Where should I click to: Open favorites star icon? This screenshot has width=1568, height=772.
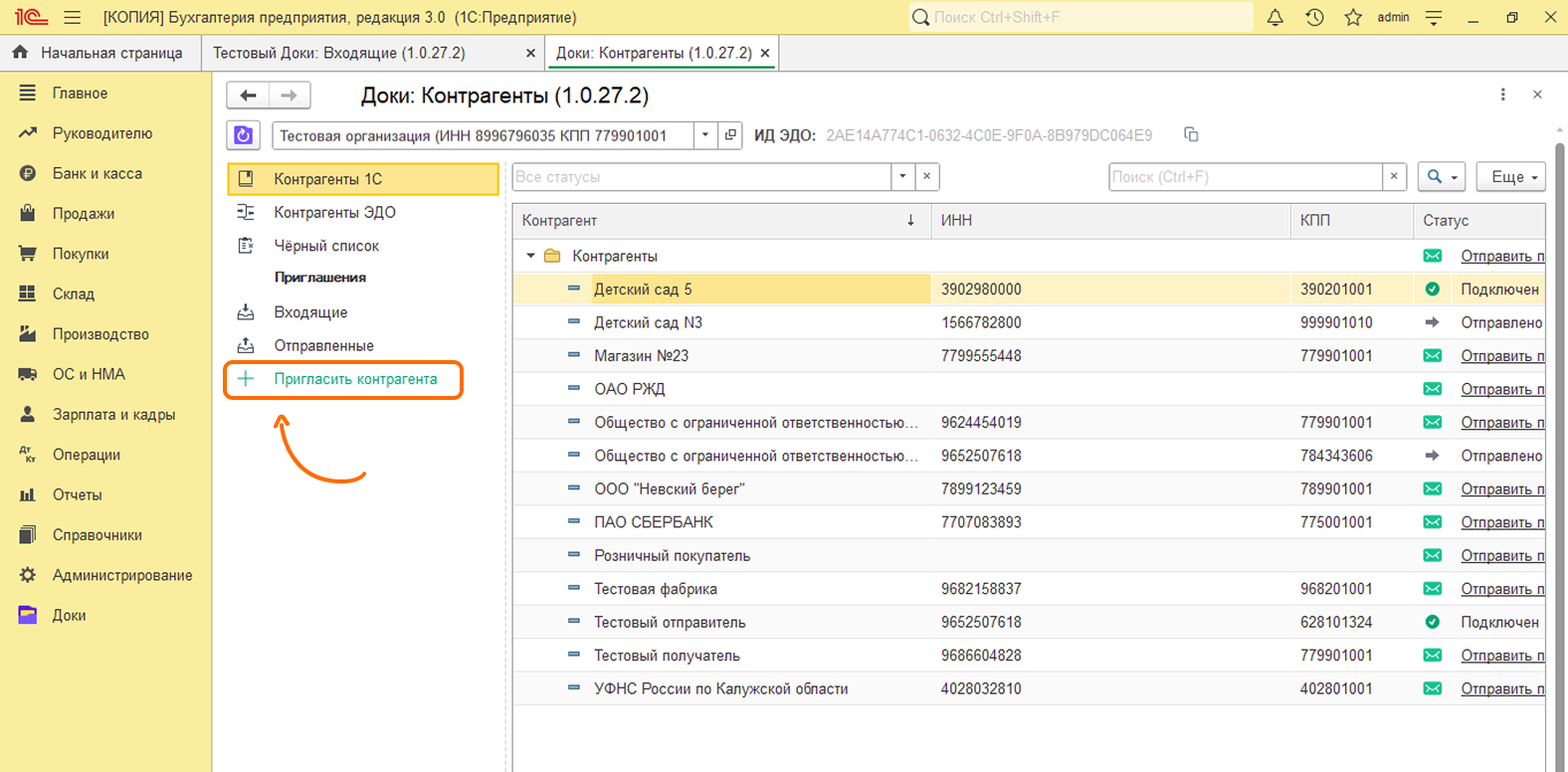pyautogui.click(x=1353, y=17)
